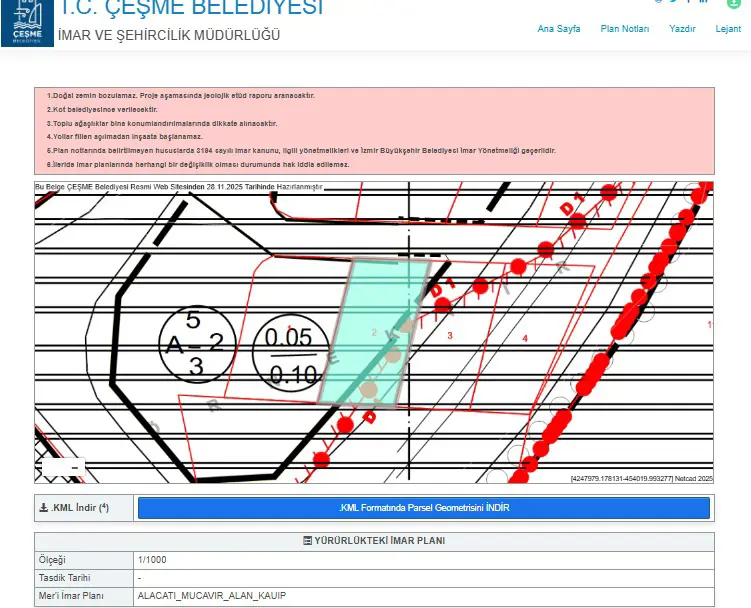
Task: Click the T.C. ÇEŞME BELEDİYESİ title link
Action: (x=191, y=7)
